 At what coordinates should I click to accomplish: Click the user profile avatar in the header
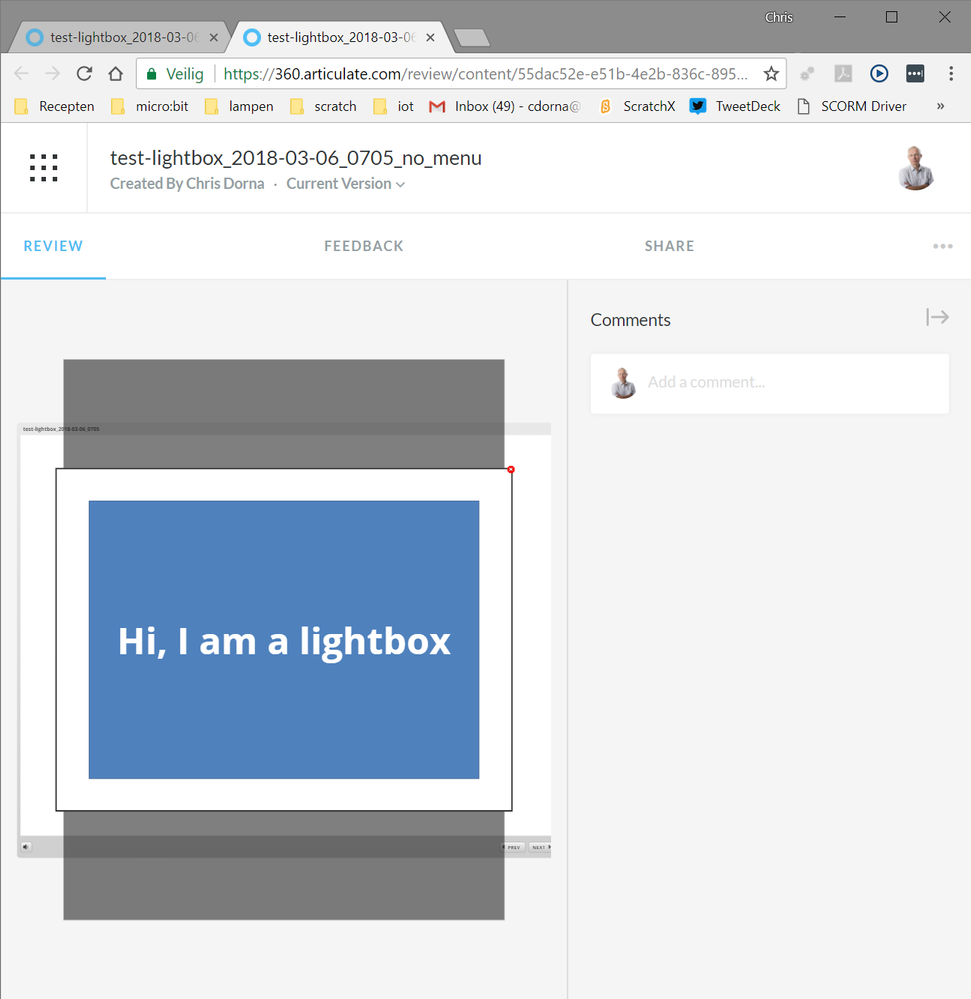tap(915, 168)
